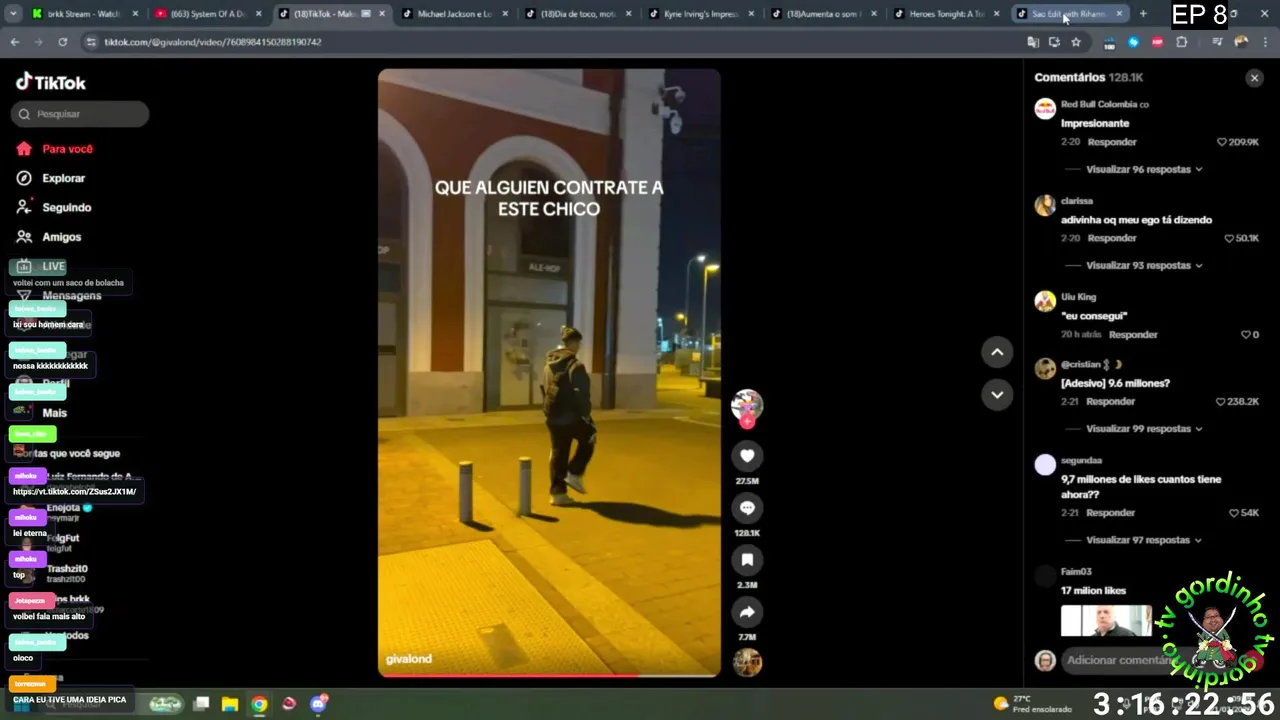Switch to Heroes Tonight tab
The height and width of the screenshot is (720, 1280).
tap(945, 13)
